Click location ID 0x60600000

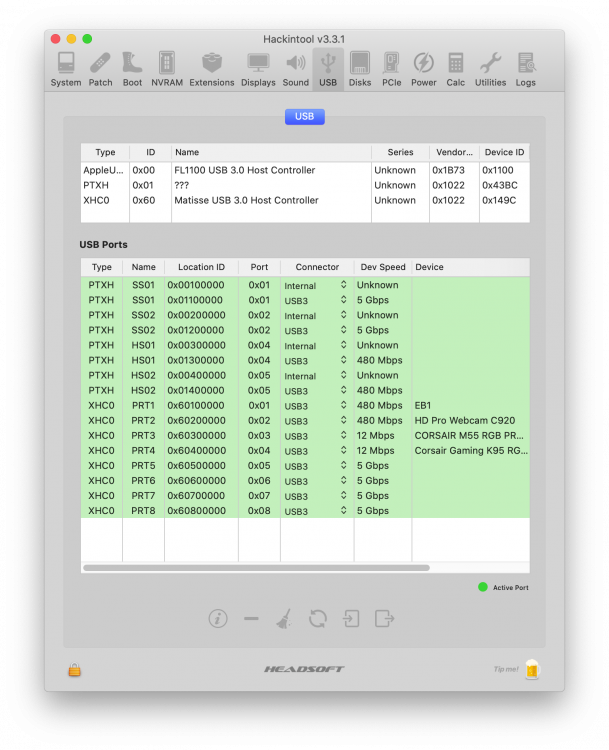click(196, 481)
